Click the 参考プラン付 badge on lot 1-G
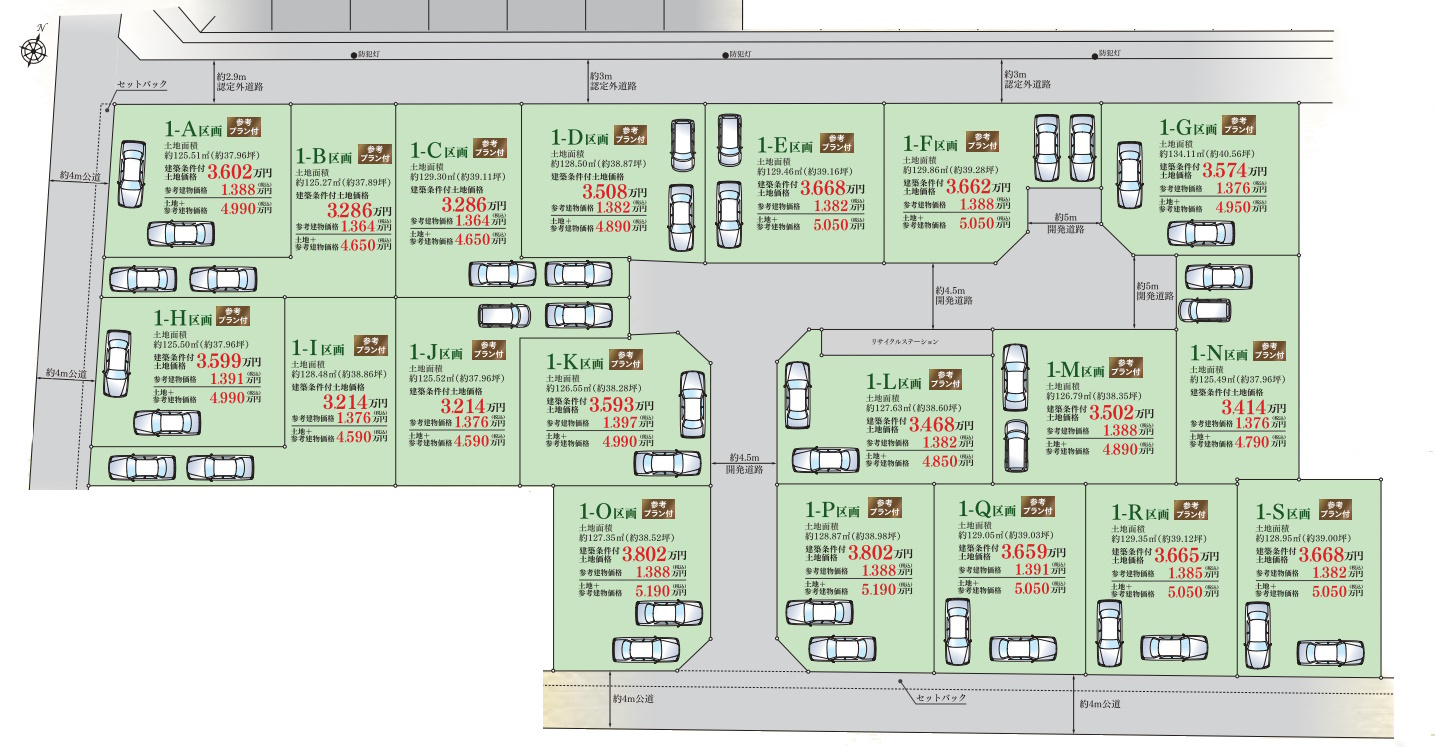The image size is (1436, 747). pyautogui.click(x=1238, y=124)
